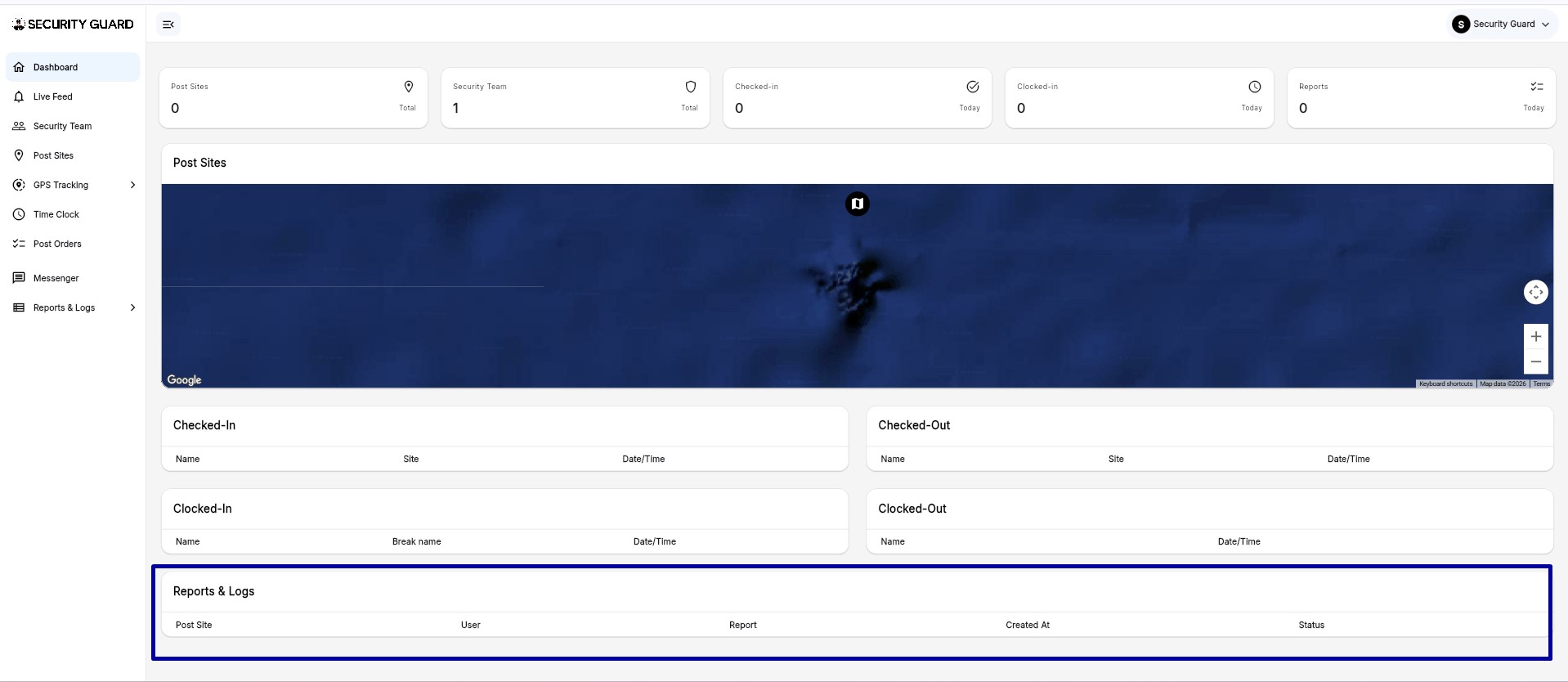This screenshot has height=682, width=1568.
Task: Click the Google logo on the map
Action: click(x=184, y=379)
